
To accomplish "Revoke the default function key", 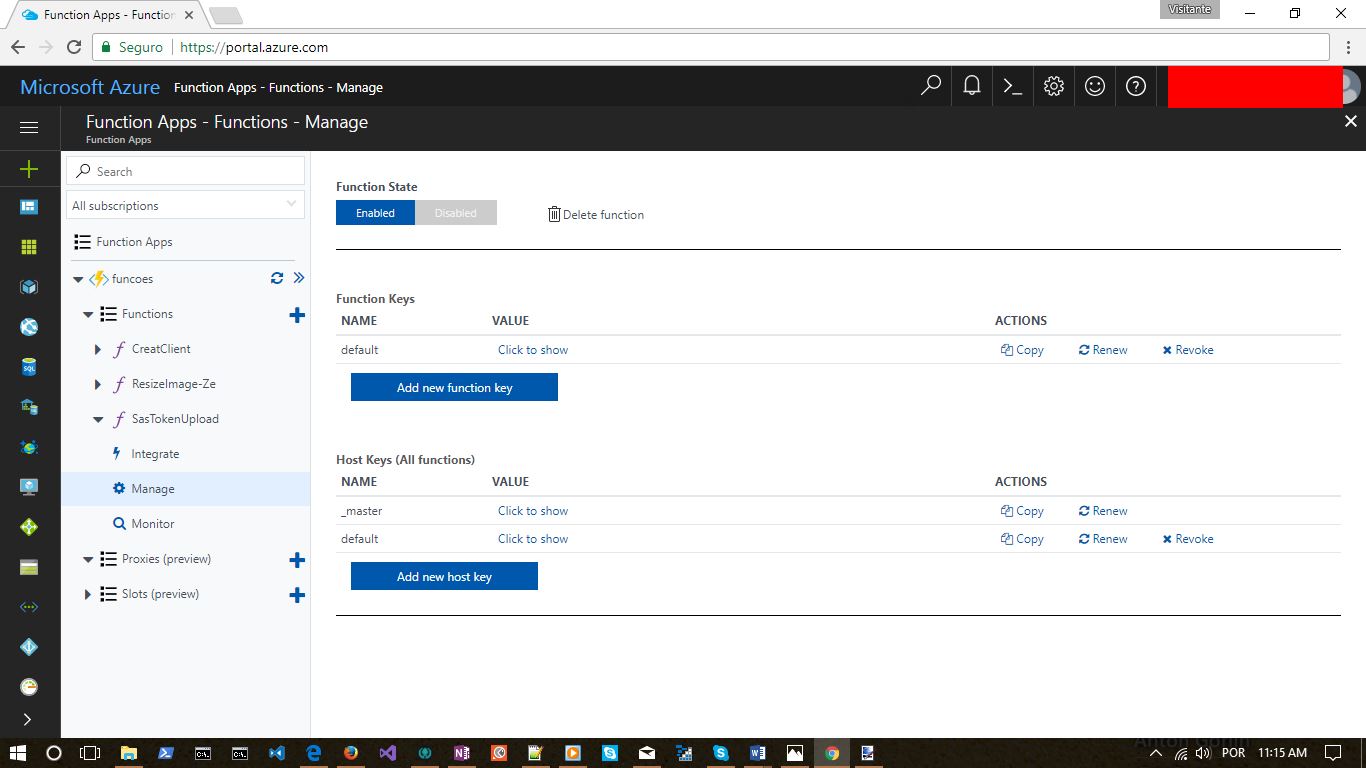I will 1188,350.
